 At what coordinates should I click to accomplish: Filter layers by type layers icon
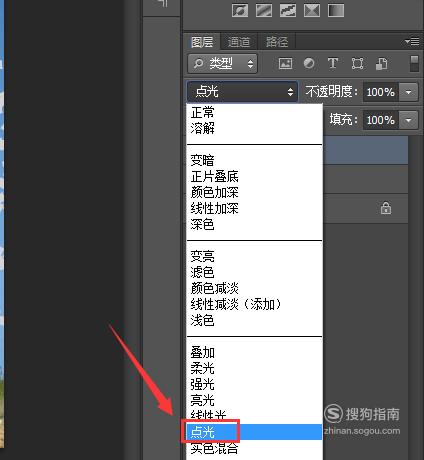(x=333, y=63)
